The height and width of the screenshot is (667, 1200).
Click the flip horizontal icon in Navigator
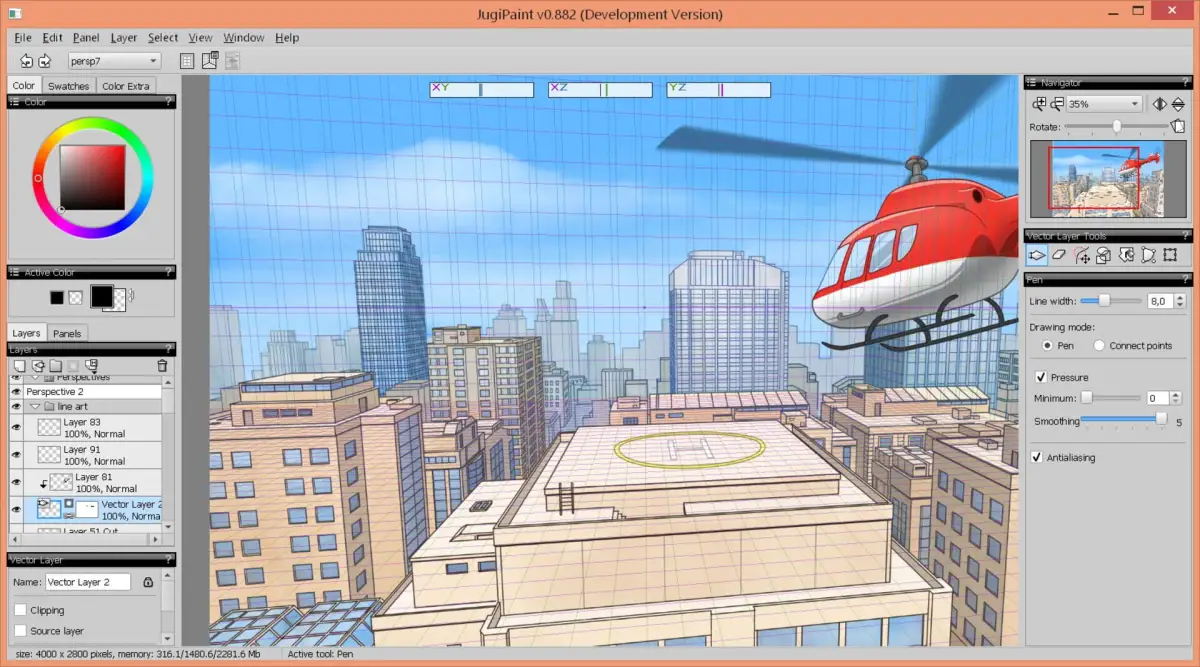click(x=1159, y=104)
